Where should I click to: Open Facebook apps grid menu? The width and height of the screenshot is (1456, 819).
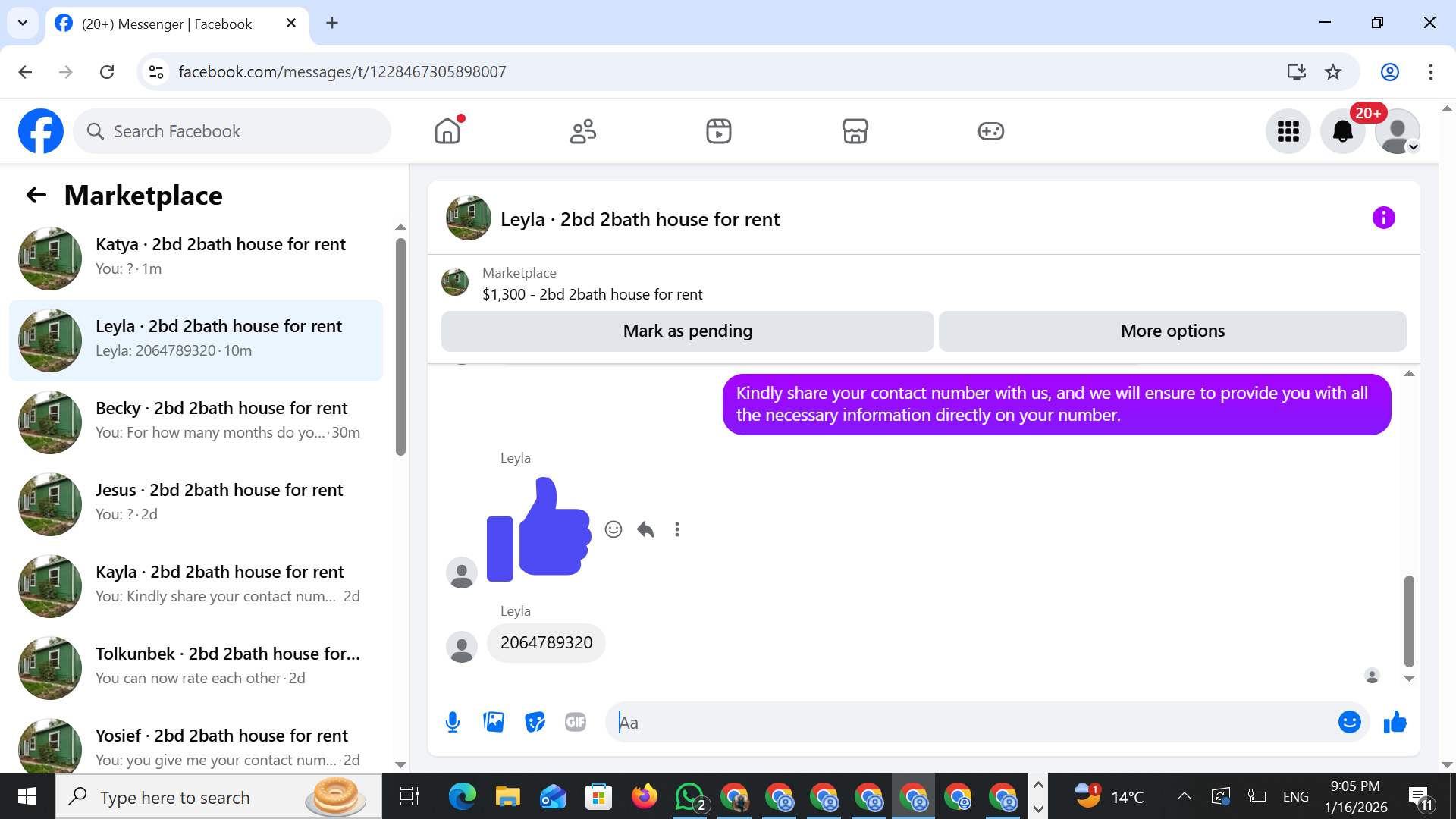coord(1288,131)
